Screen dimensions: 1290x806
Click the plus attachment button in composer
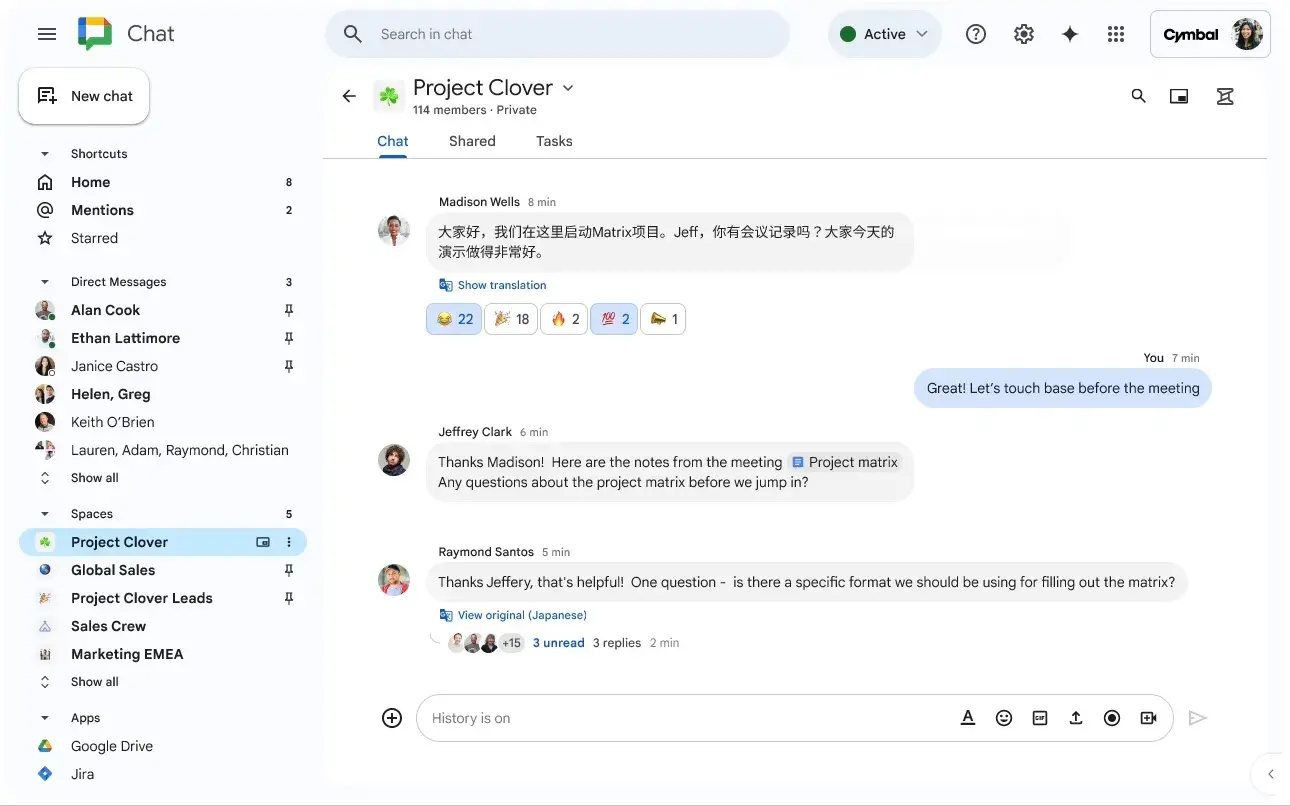pyautogui.click(x=392, y=718)
